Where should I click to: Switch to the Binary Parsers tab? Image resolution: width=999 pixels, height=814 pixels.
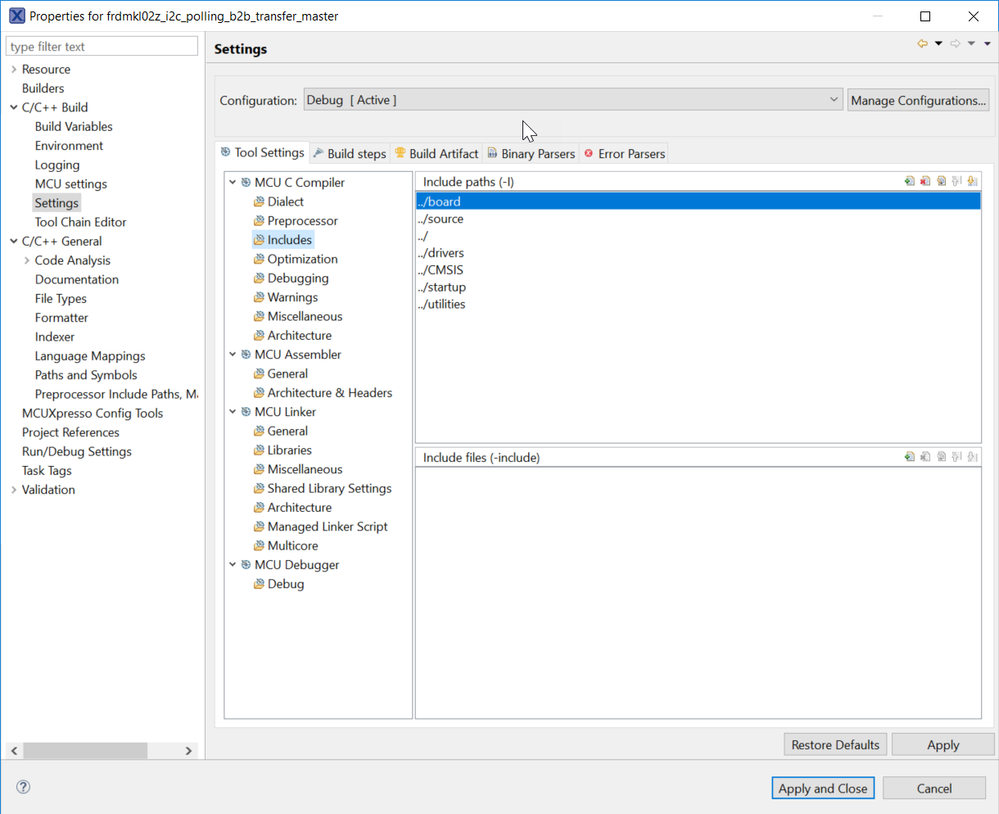531,154
